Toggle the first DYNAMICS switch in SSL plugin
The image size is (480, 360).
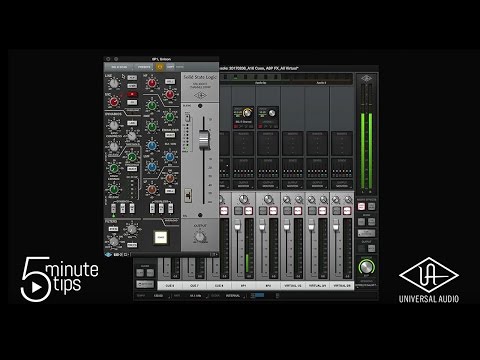114,209
